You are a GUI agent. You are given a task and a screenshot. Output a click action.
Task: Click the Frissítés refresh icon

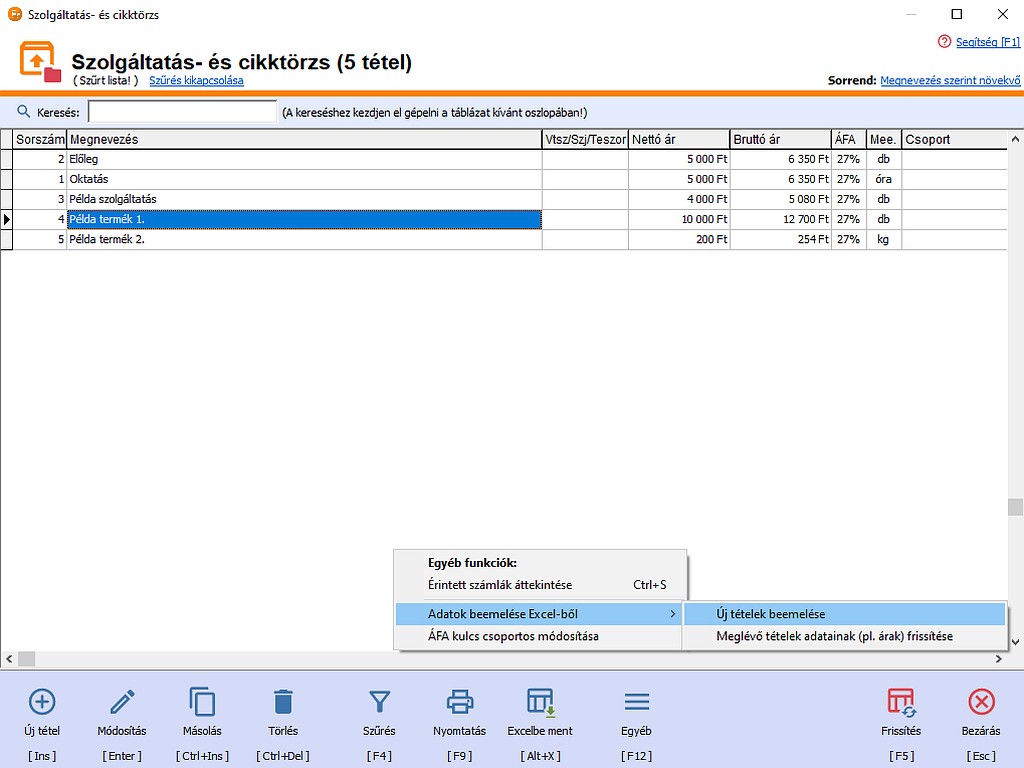pos(901,702)
